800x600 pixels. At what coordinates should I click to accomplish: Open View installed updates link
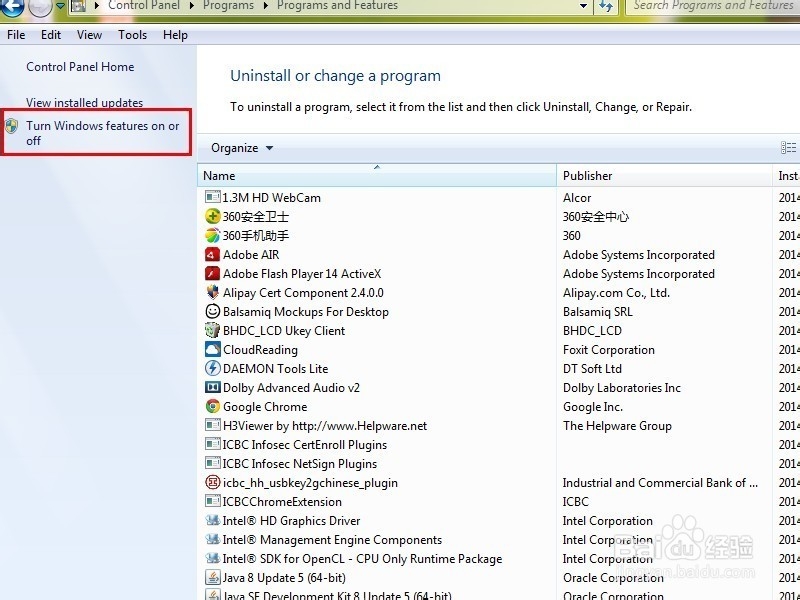click(85, 103)
